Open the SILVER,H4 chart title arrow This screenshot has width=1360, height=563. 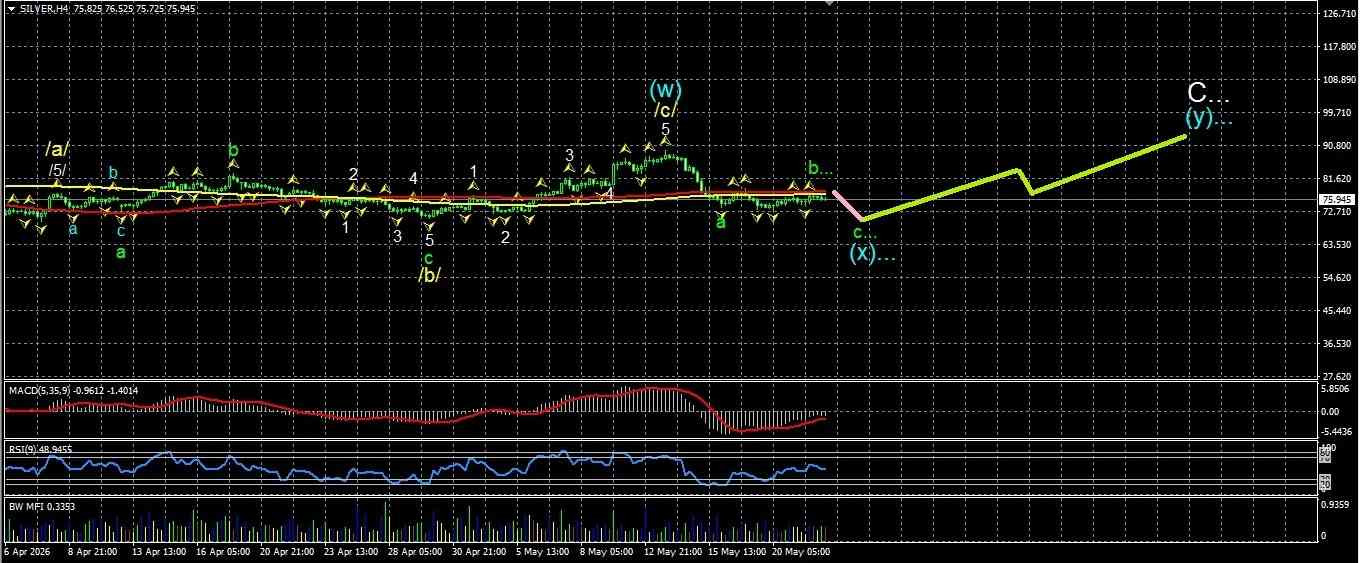tap(10, 8)
